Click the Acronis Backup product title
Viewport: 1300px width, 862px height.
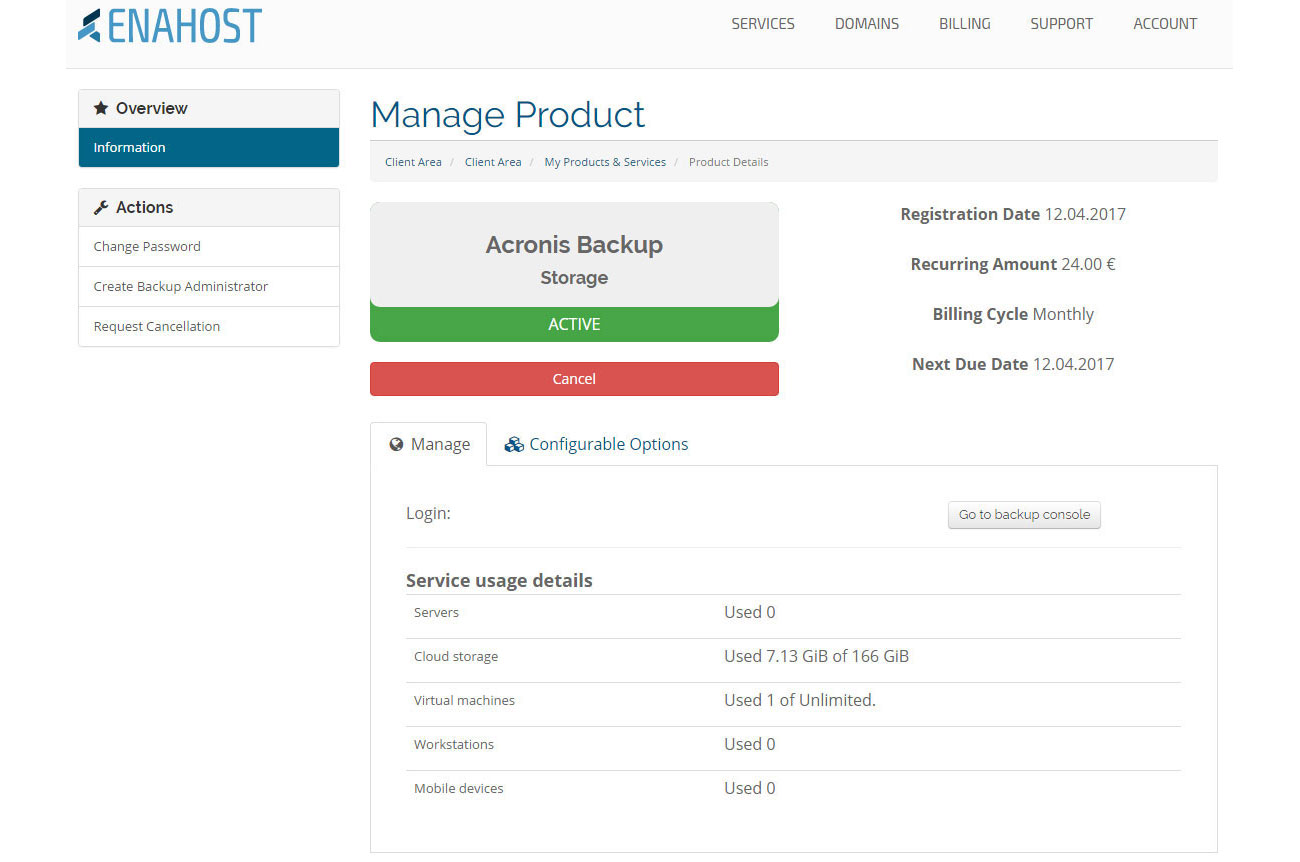click(x=574, y=245)
